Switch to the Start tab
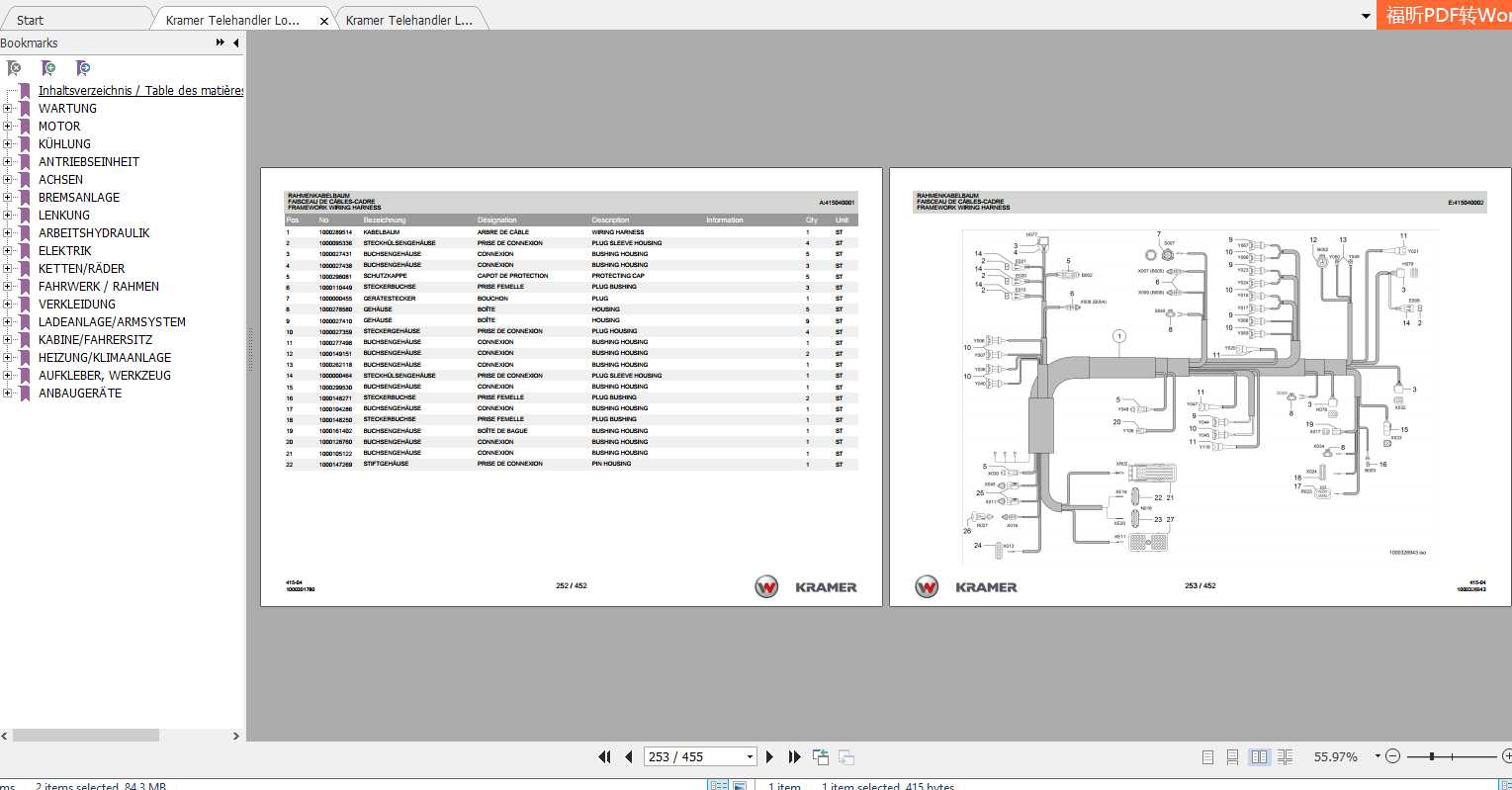 click(30, 20)
